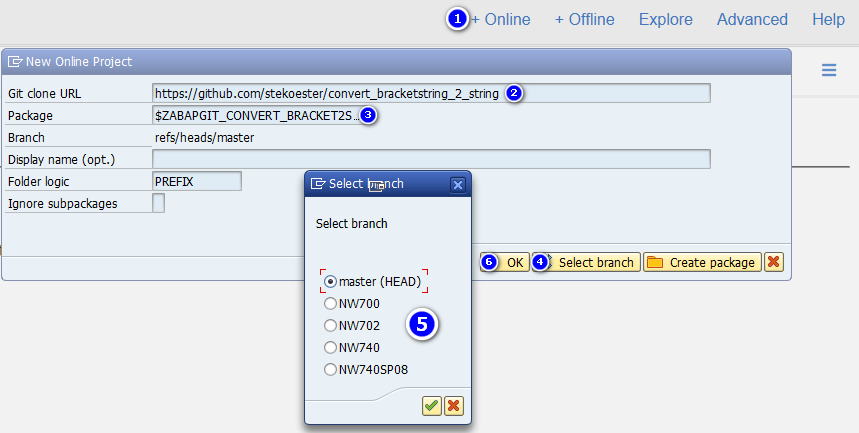Focus the Package input field

256,115
